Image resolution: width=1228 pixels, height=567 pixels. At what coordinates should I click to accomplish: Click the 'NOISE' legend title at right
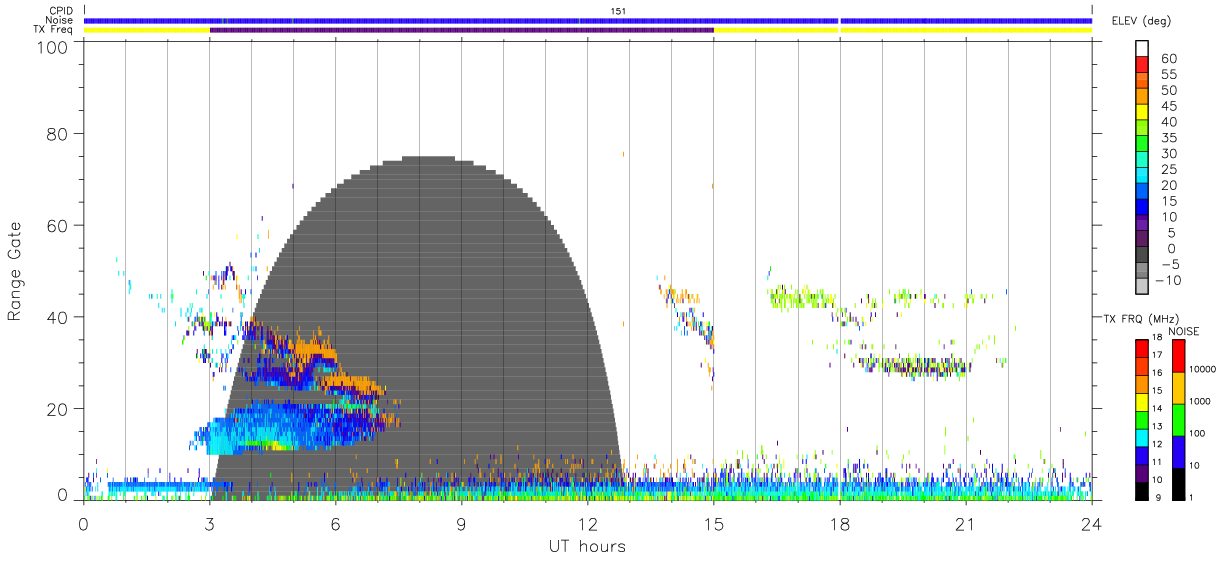tap(1185, 331)
